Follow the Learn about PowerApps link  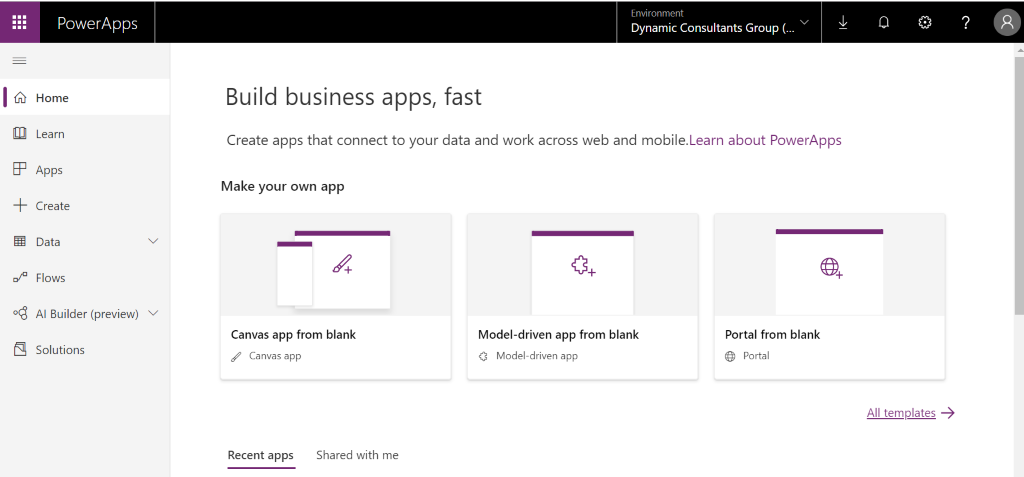pyautogui.click(x=765, y=140)
